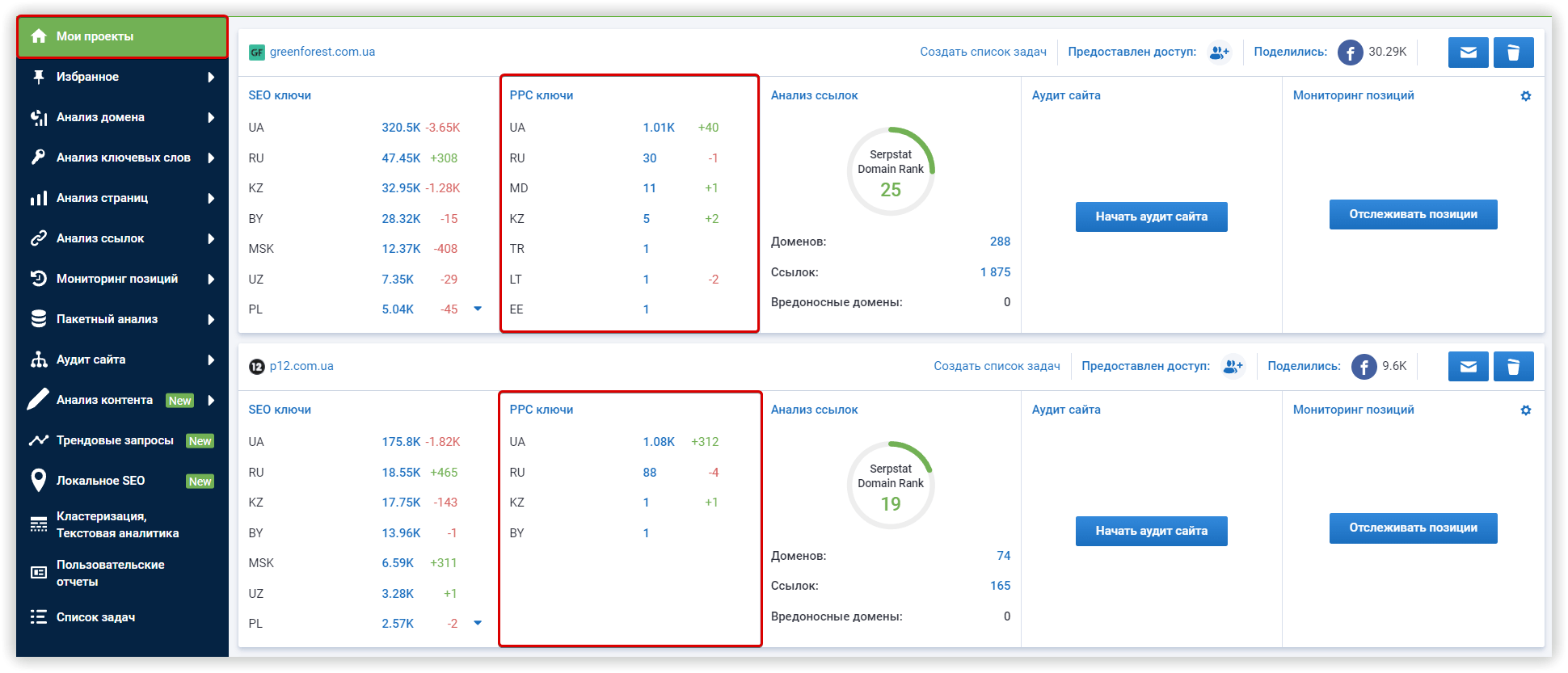Click the pin icon beside Избранное

39,77
